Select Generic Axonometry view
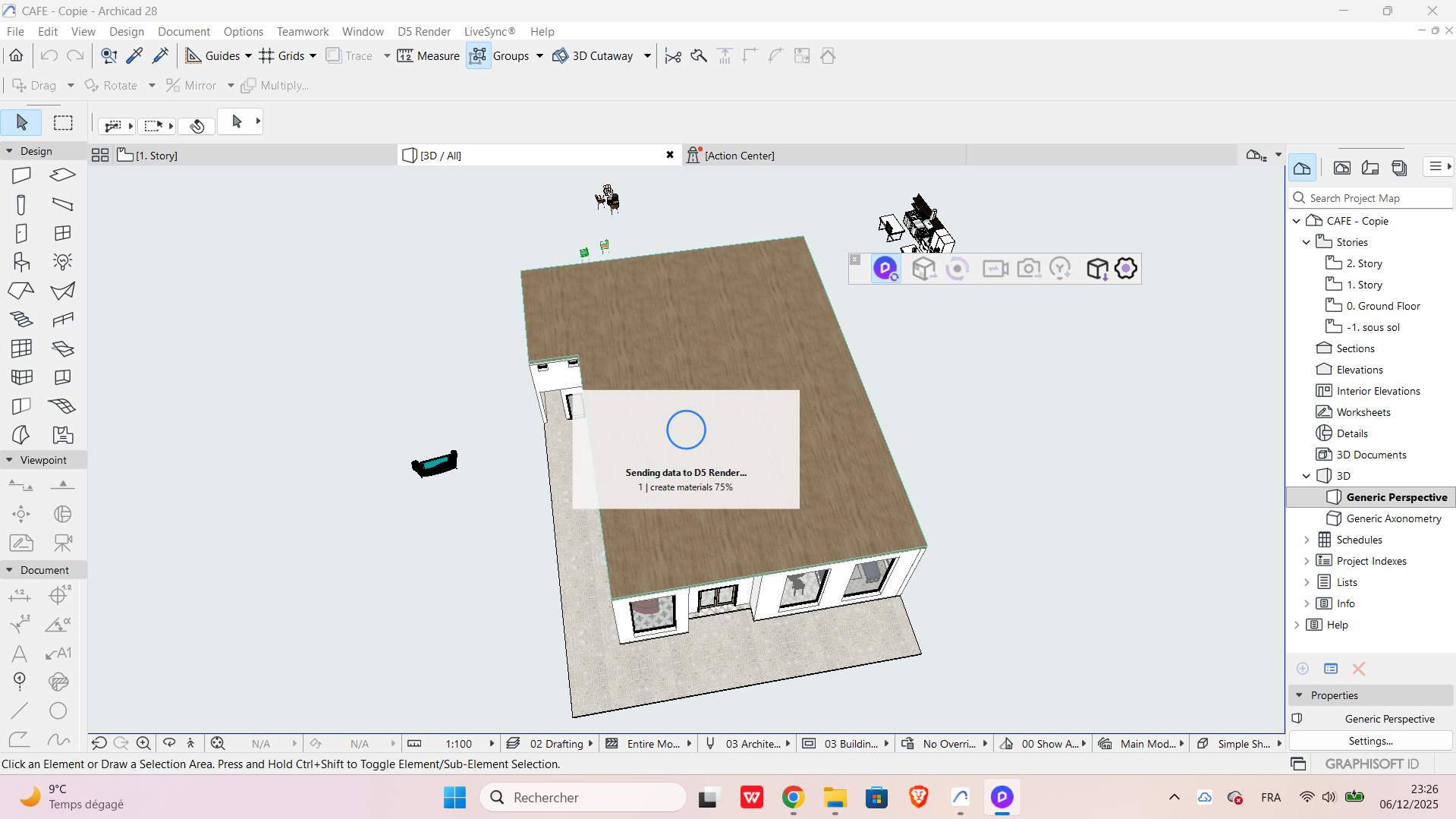Viewport: 1456px width, 819px height. (1393, 518)
